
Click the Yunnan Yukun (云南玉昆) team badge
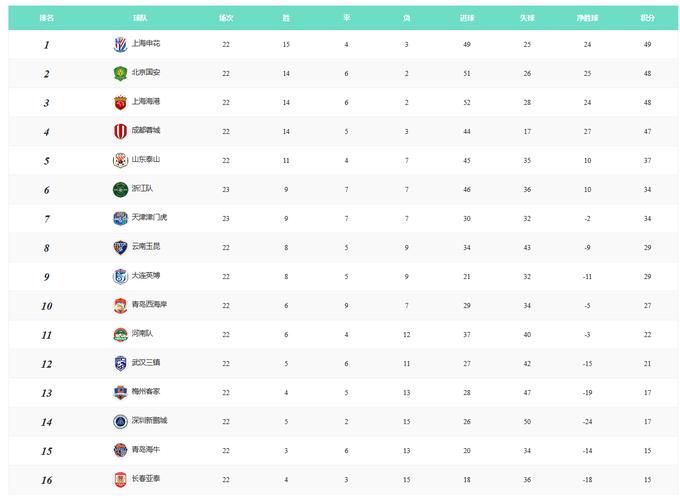(120, 247)
